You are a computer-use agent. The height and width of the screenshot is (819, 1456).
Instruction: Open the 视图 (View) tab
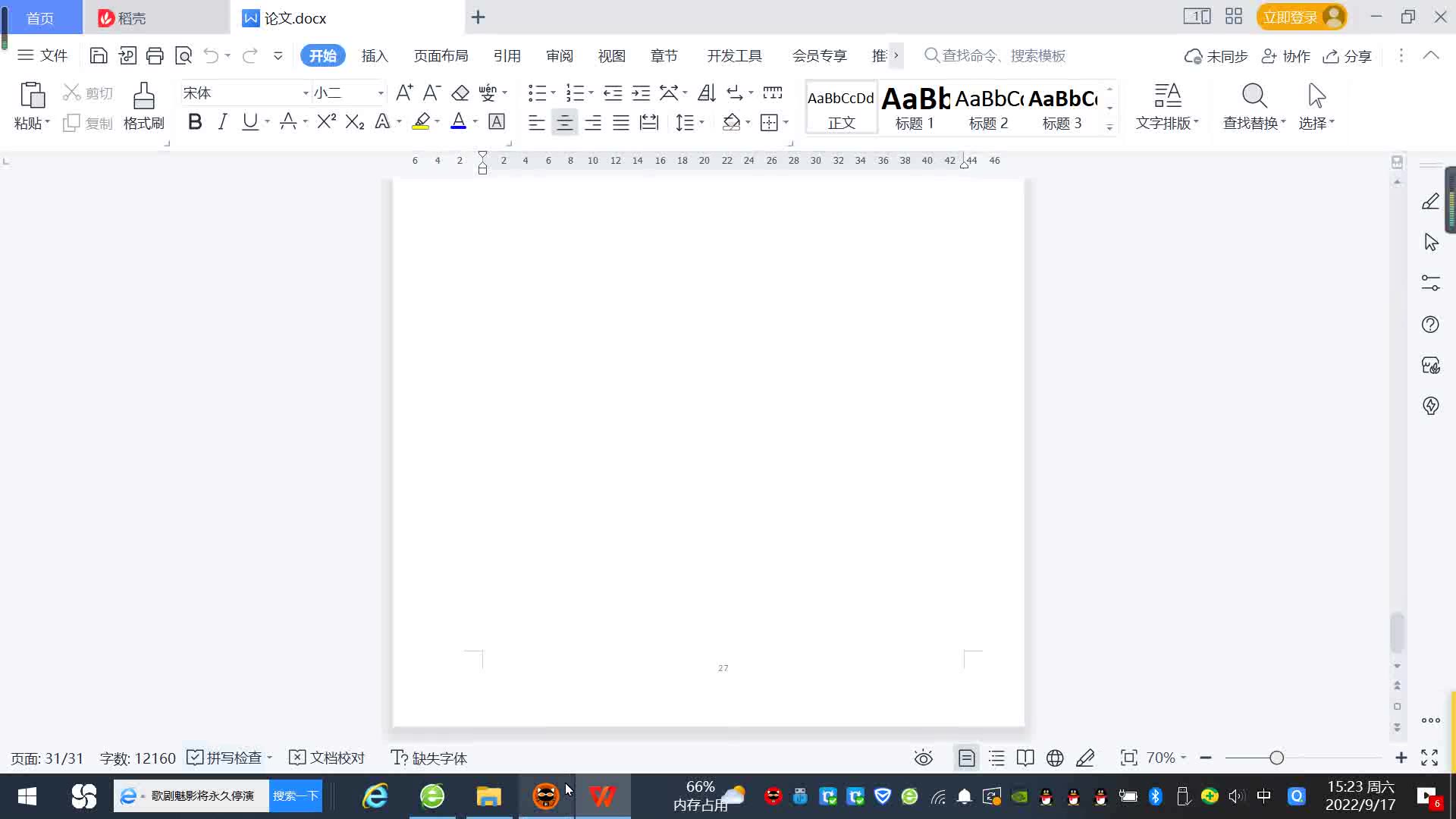click(x=611, y=56)
